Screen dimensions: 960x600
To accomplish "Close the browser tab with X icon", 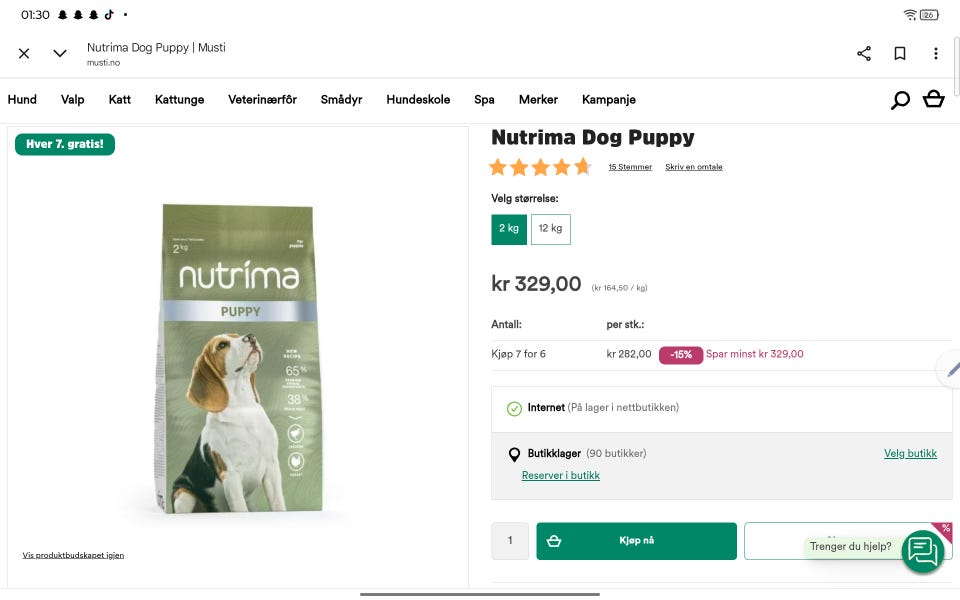I will [x=24, y=53].
